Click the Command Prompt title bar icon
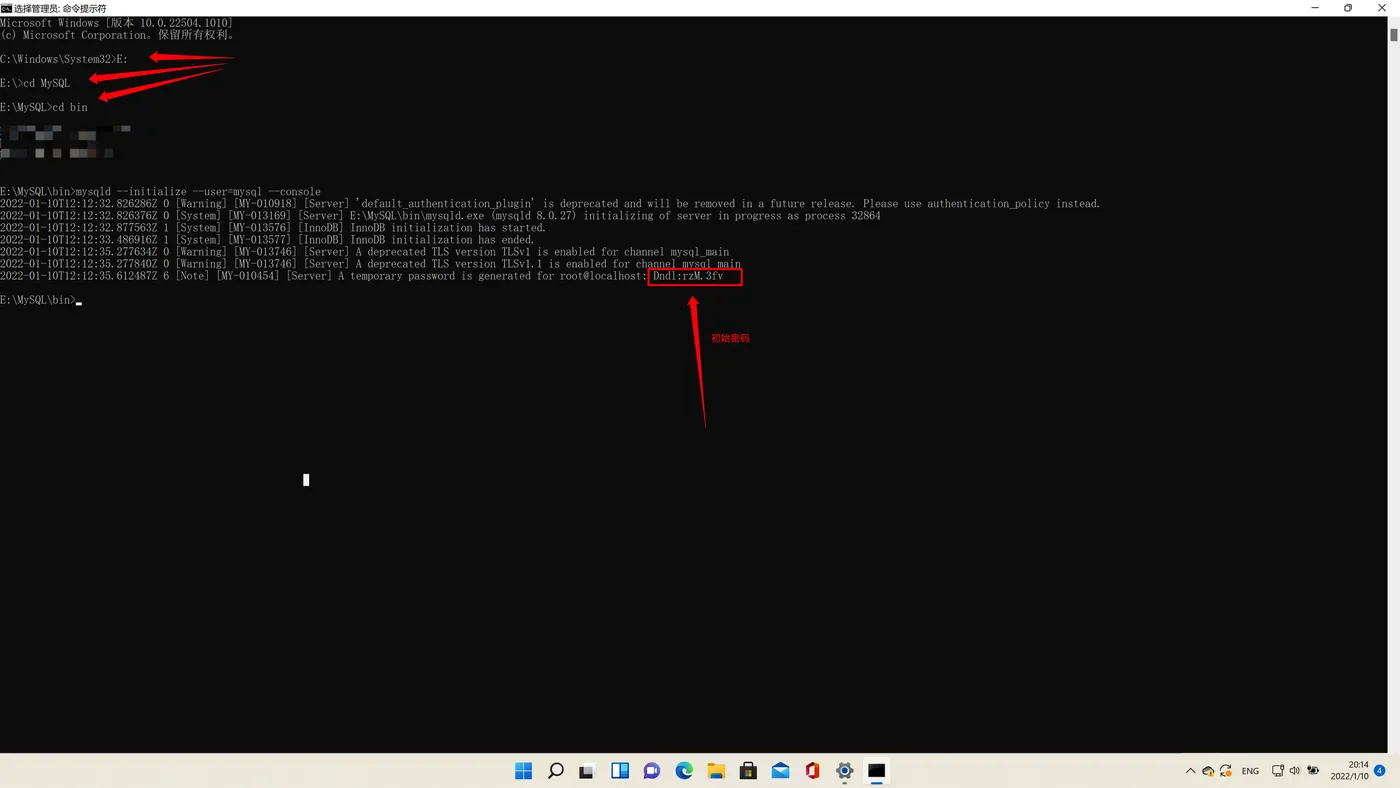This screenshot has height=788, width=1400. (x=6, y=8)
